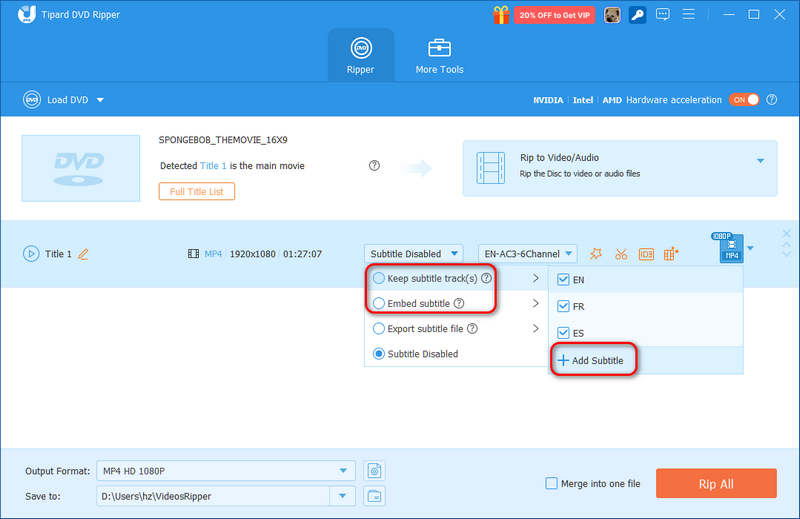Click the gift box promo icon
Screen dimensions: 800x519
(x=501, y=15)
